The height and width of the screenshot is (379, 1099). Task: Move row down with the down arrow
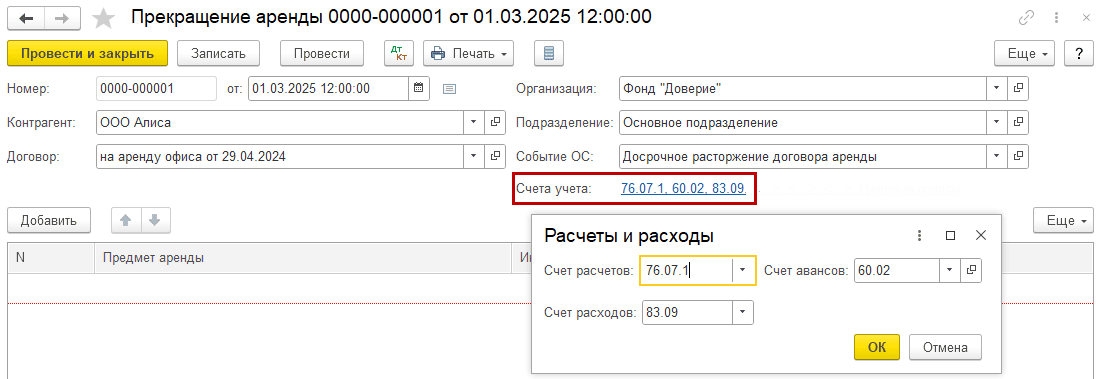[156, 221]
